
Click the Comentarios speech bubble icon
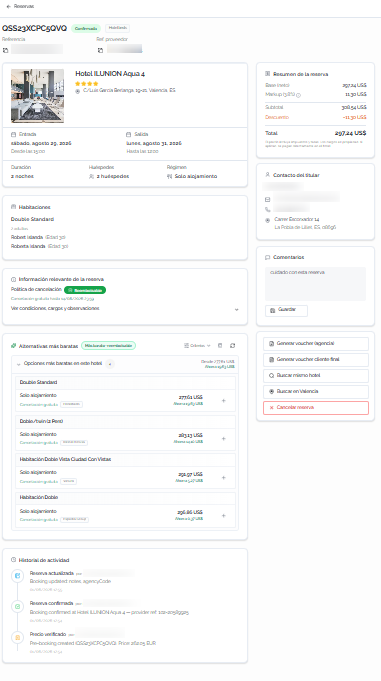[268, 257]
